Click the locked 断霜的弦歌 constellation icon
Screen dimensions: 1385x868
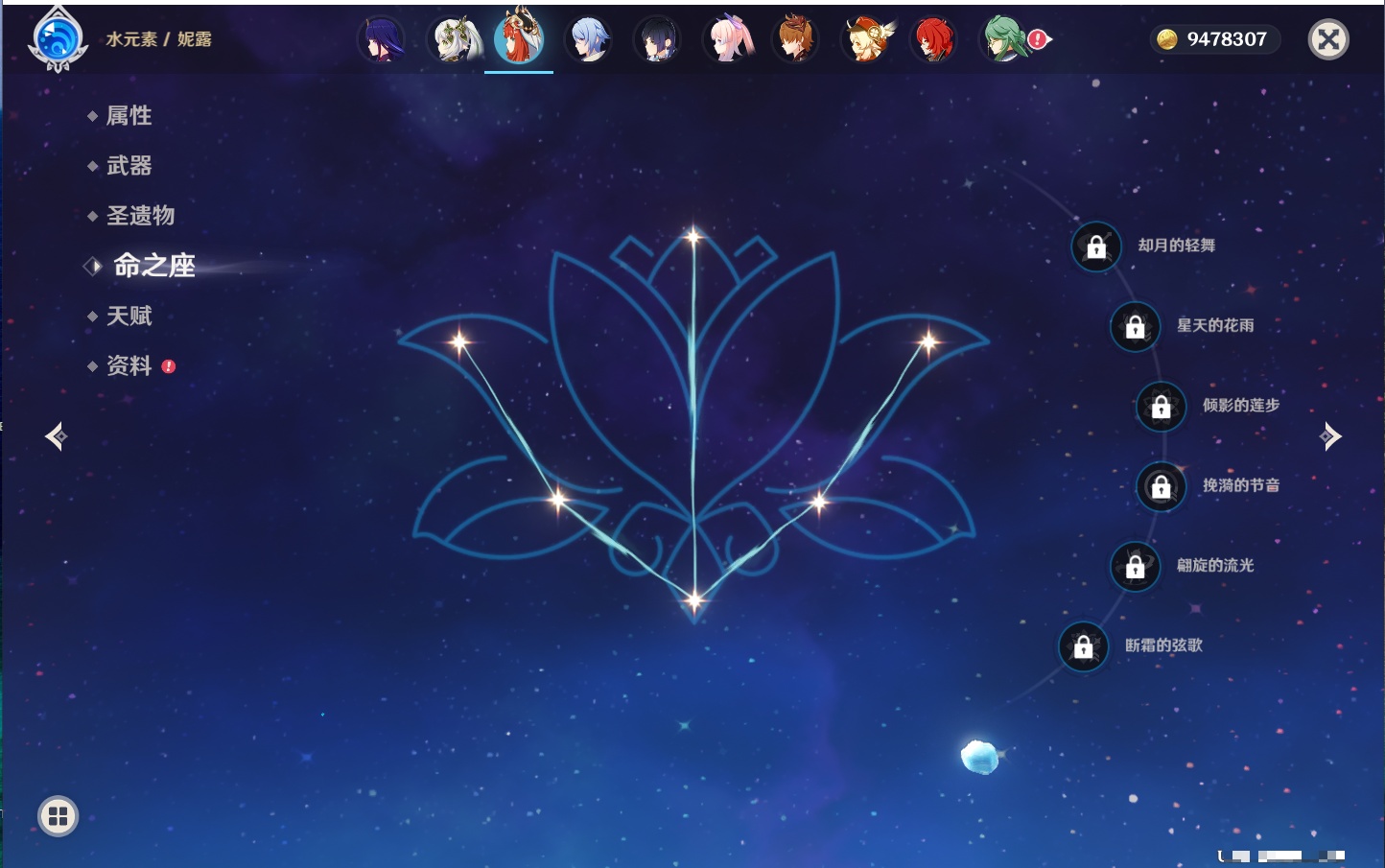coord(1083,646)
